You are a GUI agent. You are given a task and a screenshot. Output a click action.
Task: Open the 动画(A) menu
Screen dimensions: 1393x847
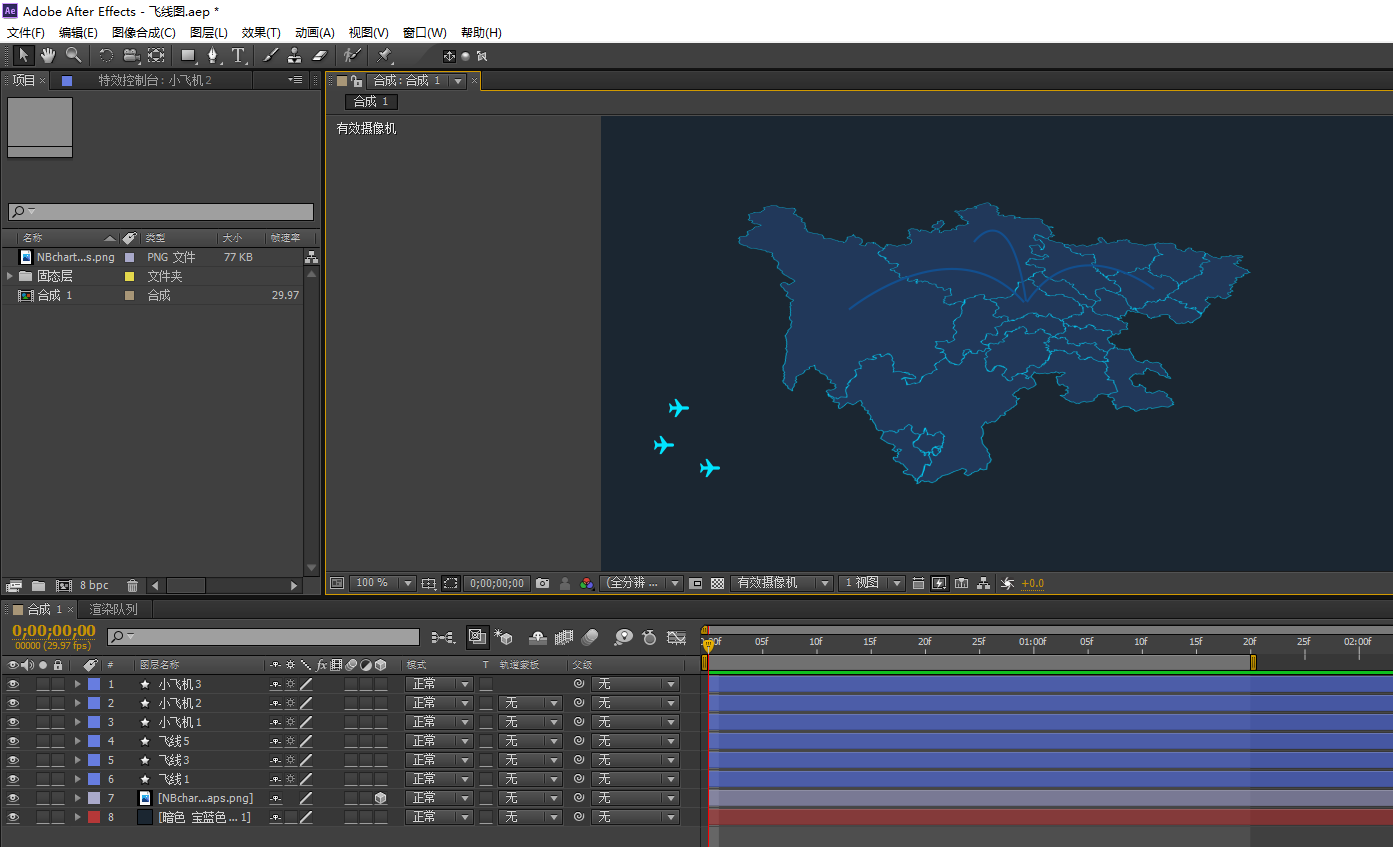click(315, 33)
